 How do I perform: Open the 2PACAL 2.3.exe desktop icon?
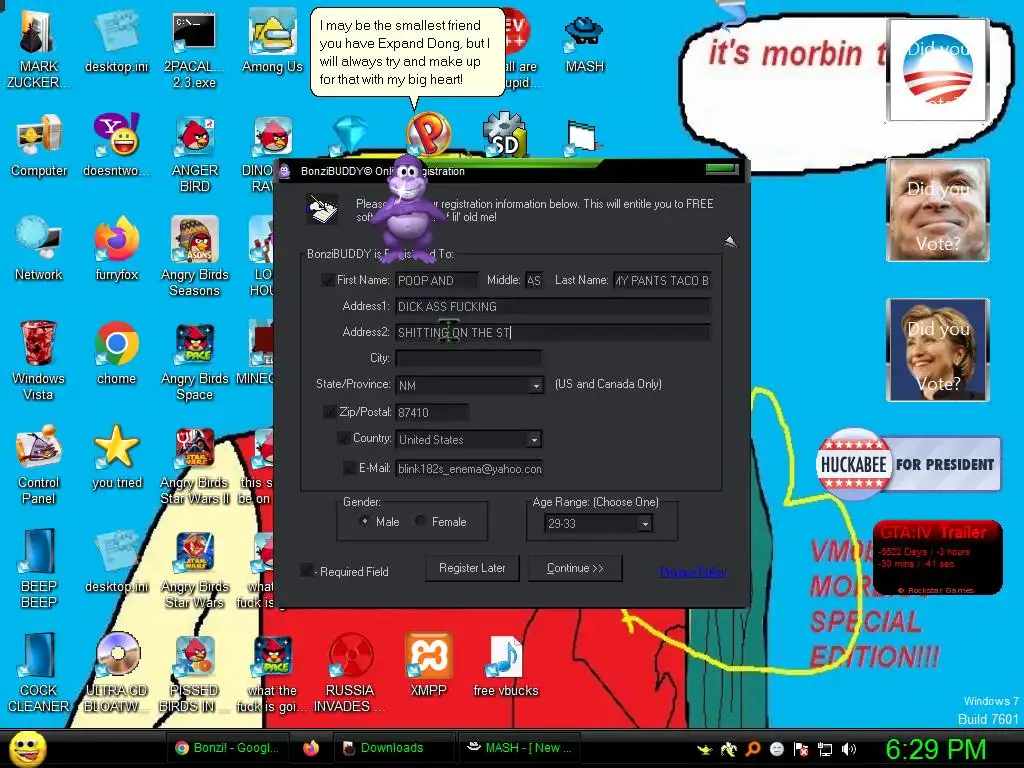coord(194,47)
